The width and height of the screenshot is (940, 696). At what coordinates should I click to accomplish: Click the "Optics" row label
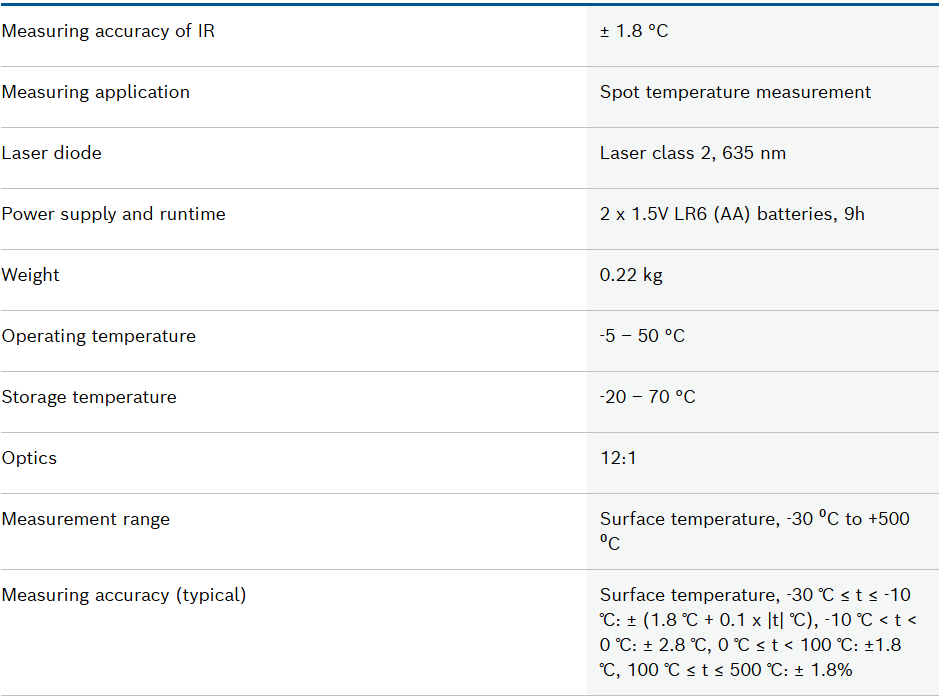(30, 458)
